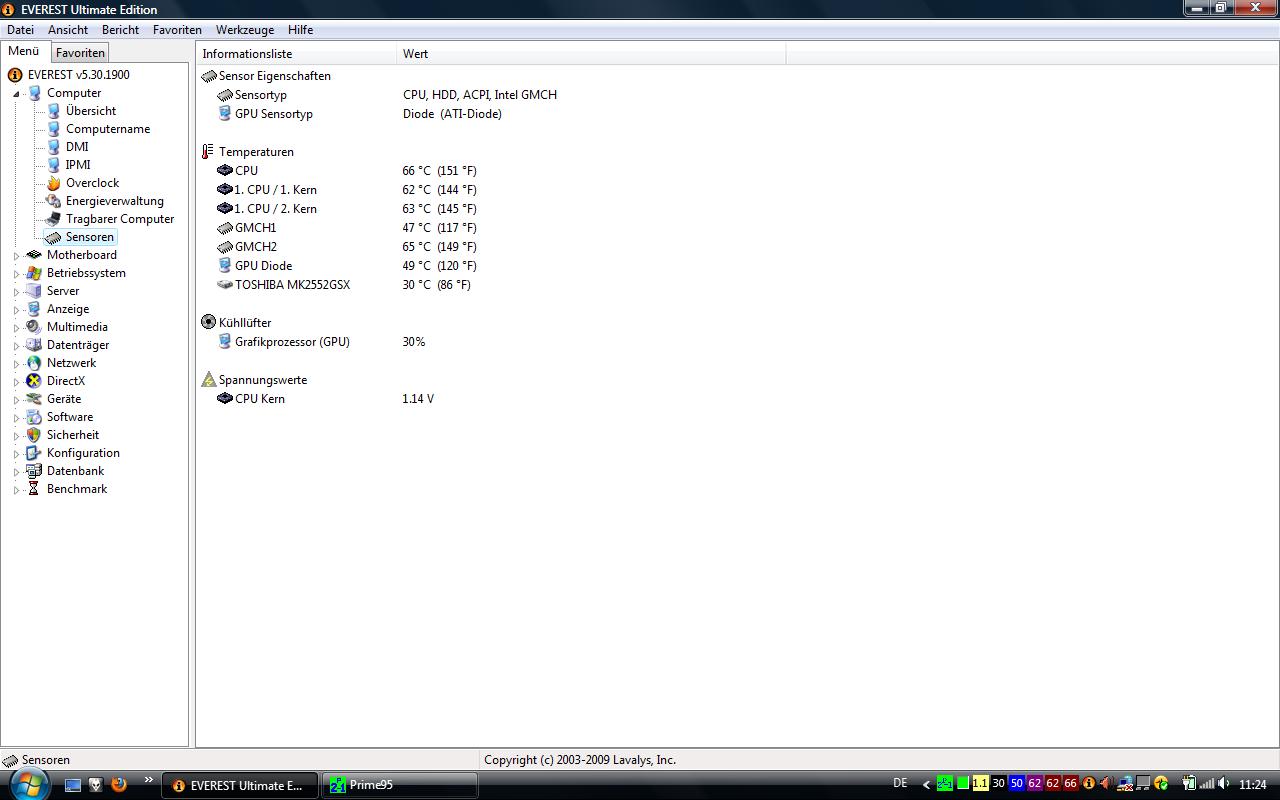Click the DMI icon in tree
This screenshot has height=800, width=1280.
point(53,147)
